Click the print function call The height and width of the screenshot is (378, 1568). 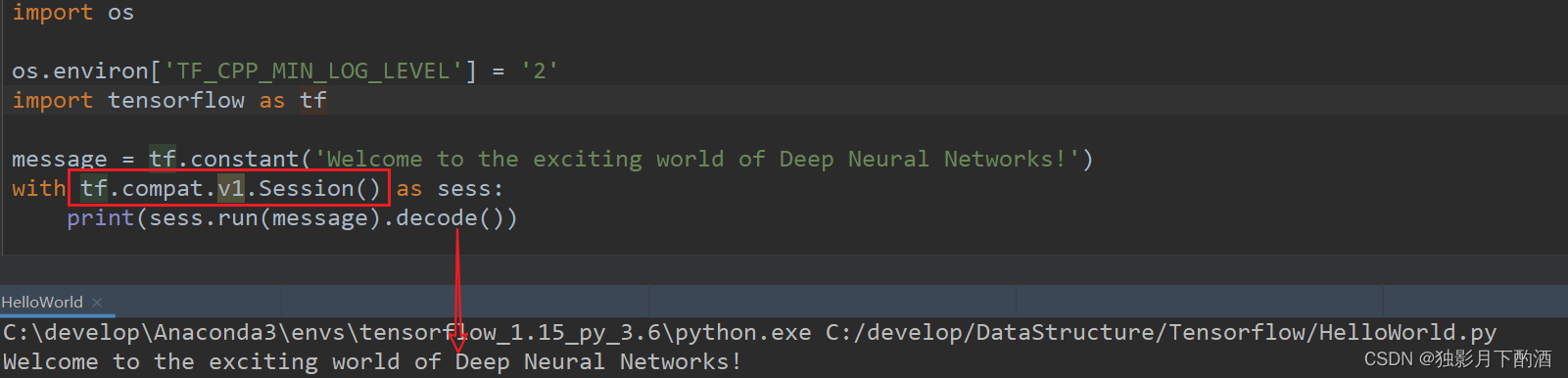coord(100,217)
